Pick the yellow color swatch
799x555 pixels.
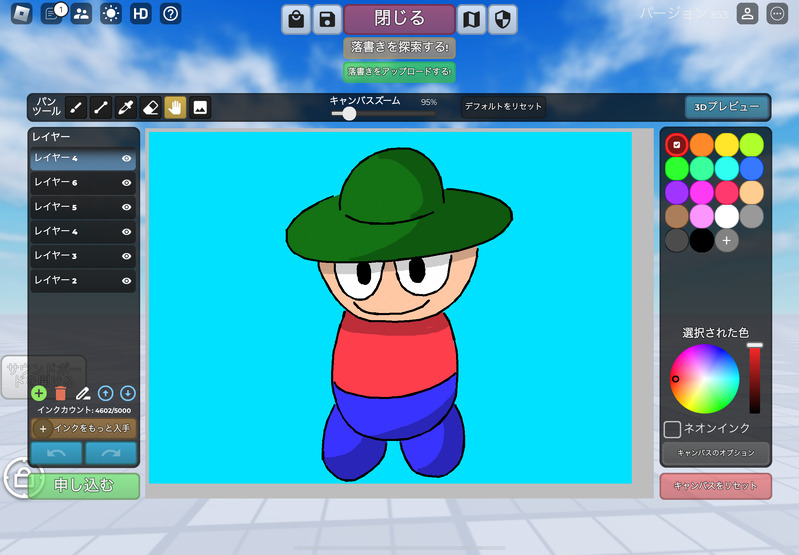(727, 145)
